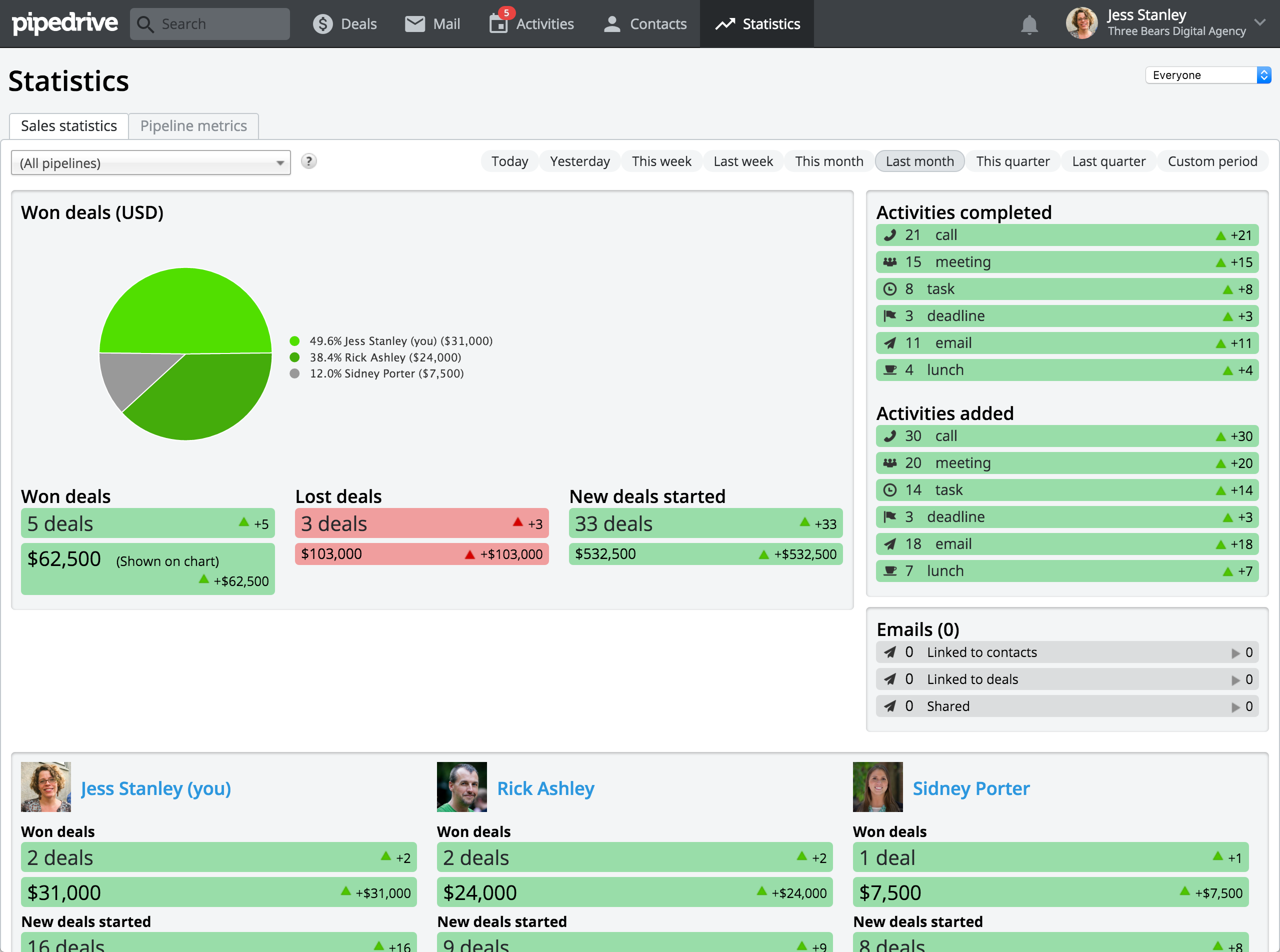Switch to Today time period
This screenshot has width=1280, height=952.
click(x=510, y=161)
